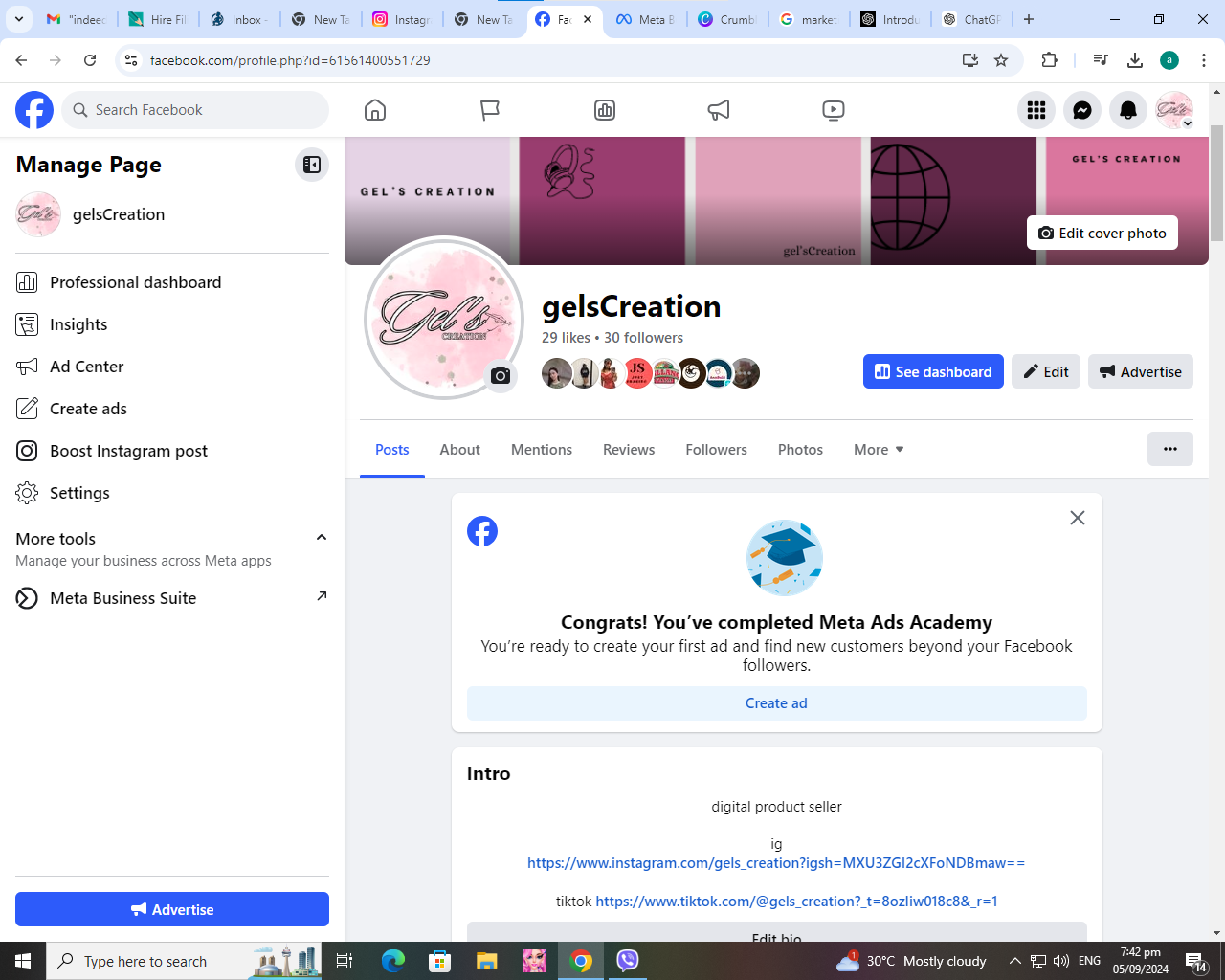
Task: Close the active Facebook browser tab
Action: (587, 19)
